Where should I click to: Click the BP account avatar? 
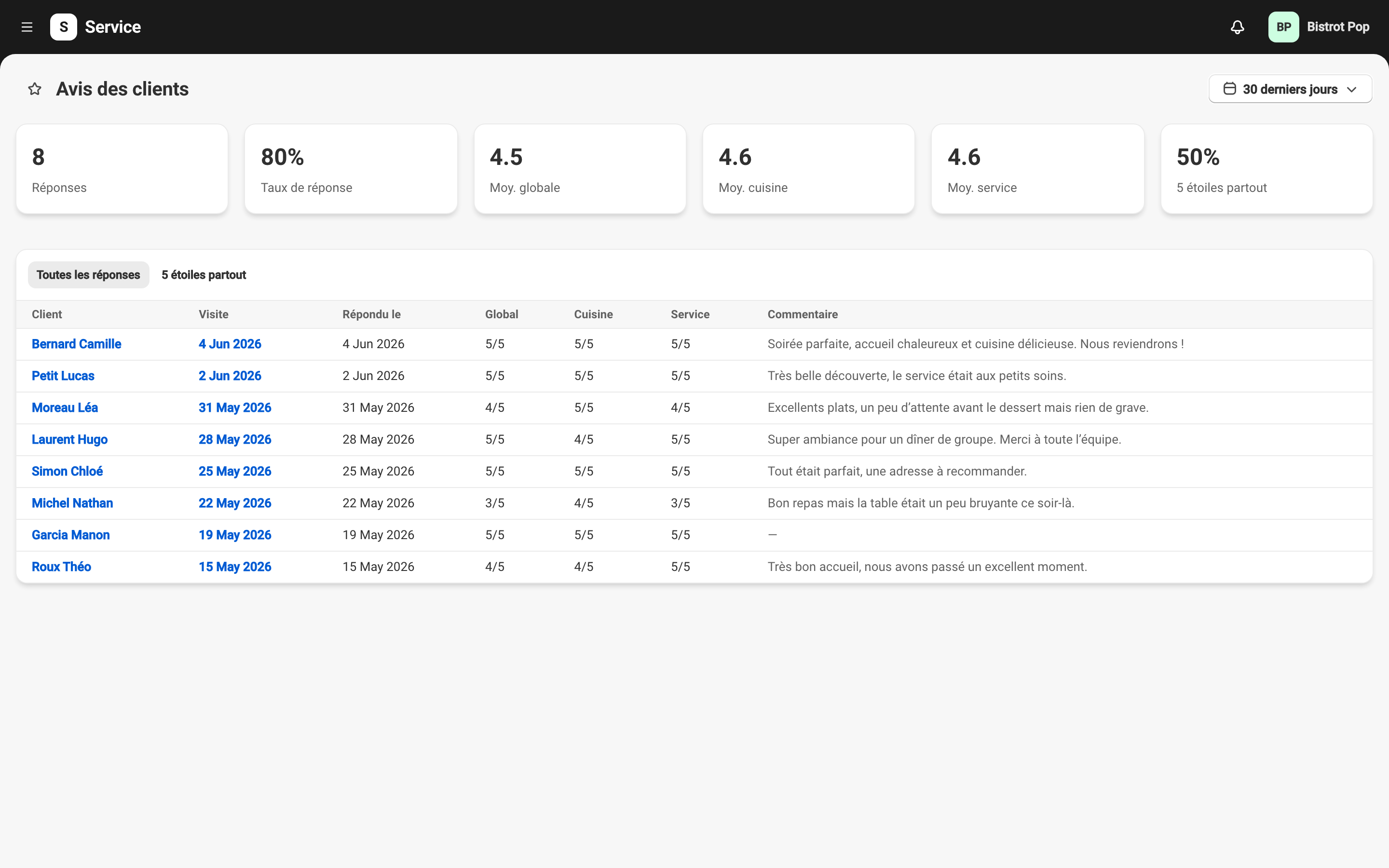pos(1283,27)
